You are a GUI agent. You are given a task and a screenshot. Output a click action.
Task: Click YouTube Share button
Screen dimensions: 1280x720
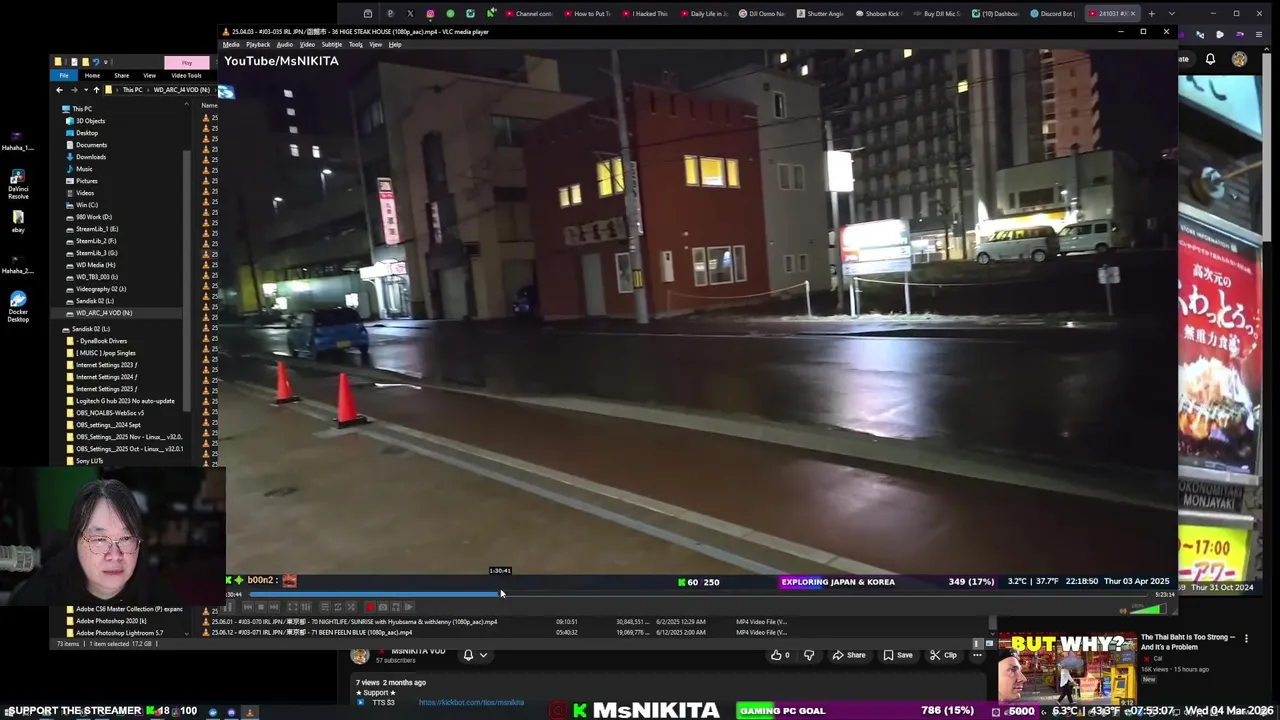[x=850, y=655]
